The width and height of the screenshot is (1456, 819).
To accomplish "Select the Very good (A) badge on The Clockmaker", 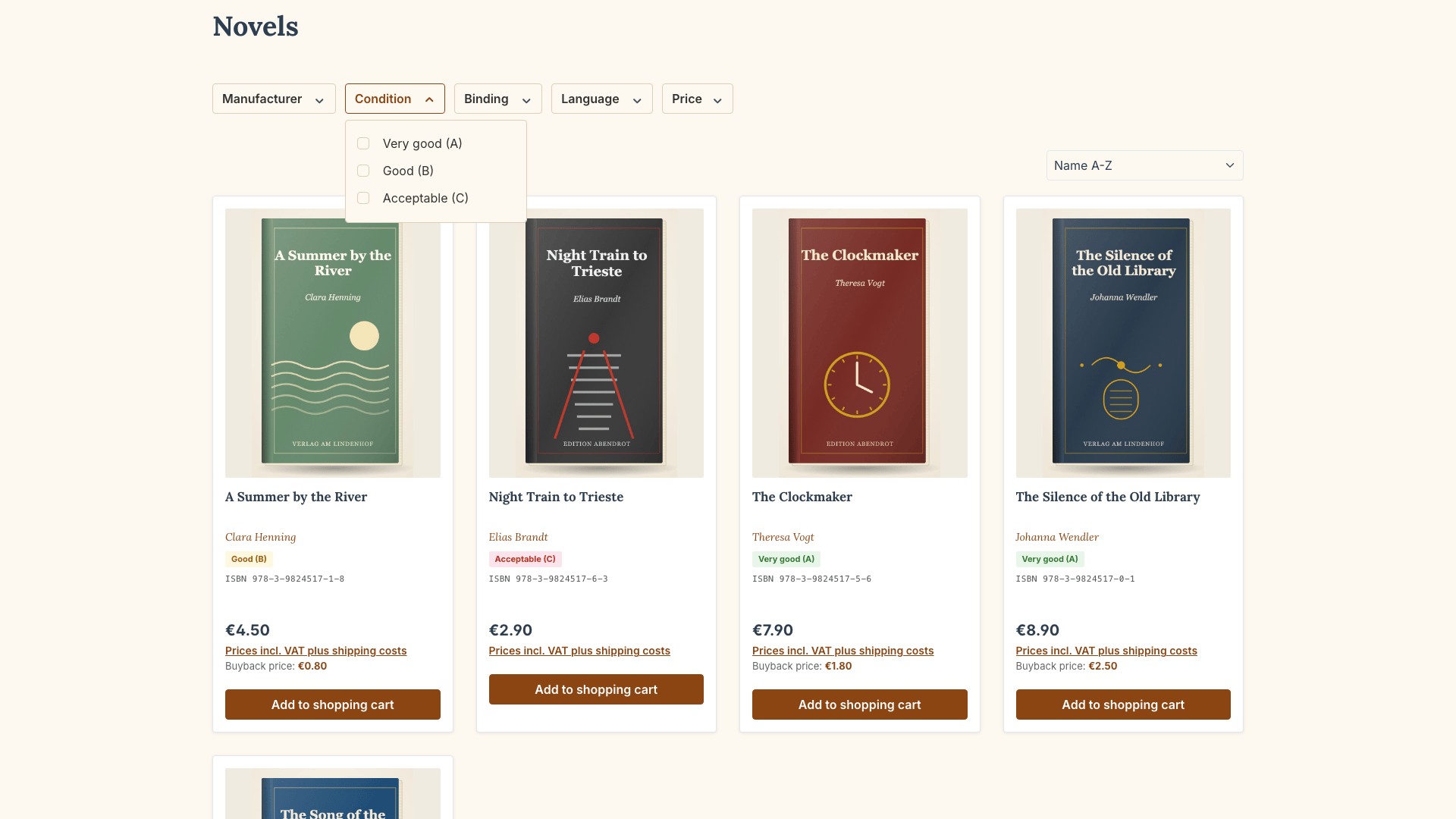I will [786, 559].
